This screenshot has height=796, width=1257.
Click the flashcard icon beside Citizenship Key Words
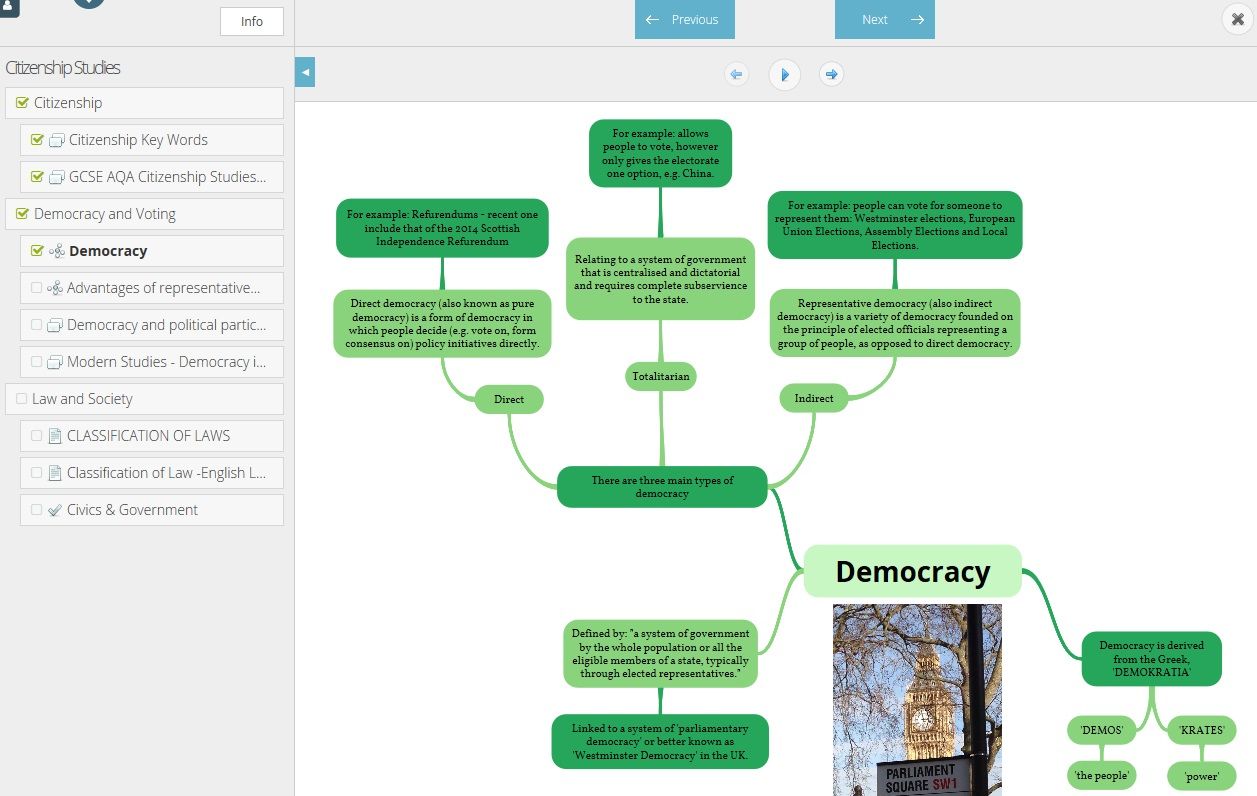(57, 140)
